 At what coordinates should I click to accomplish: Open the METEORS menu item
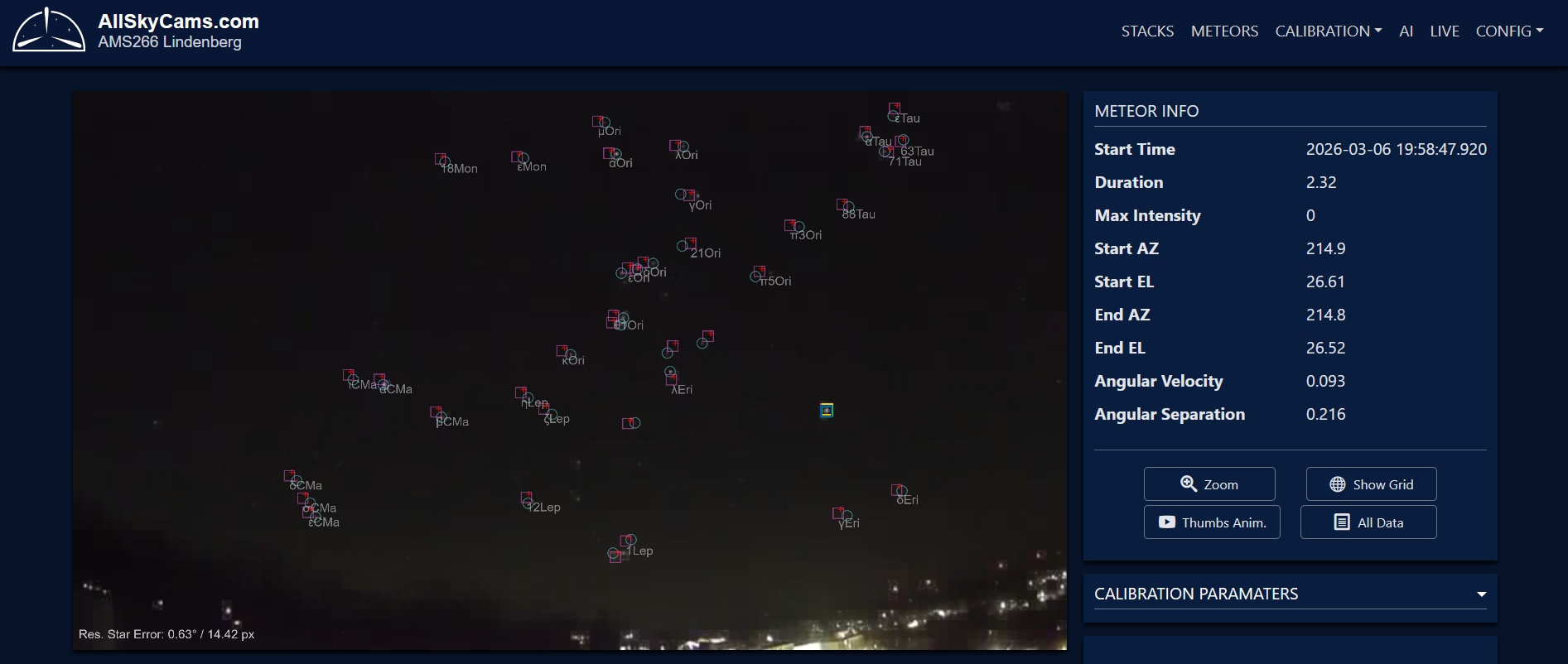point(1224,31)
